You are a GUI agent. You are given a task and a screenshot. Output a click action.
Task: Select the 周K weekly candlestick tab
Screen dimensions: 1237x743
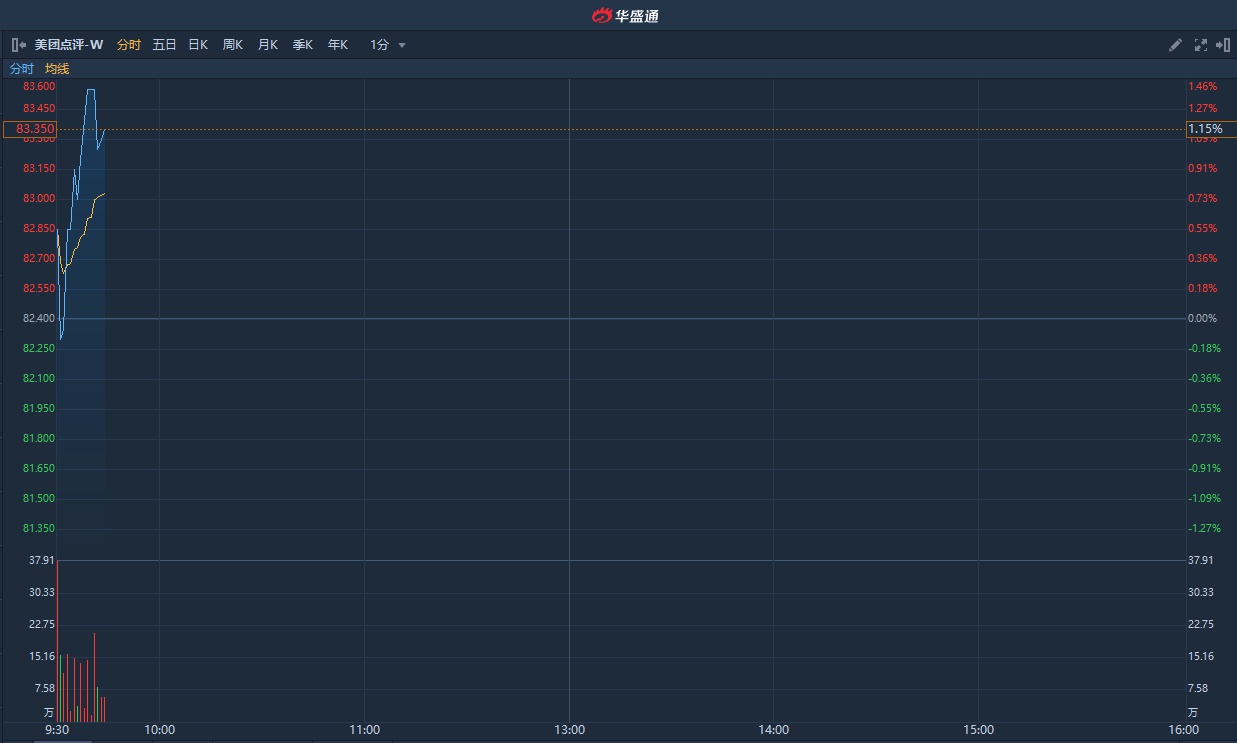point(233,45)
